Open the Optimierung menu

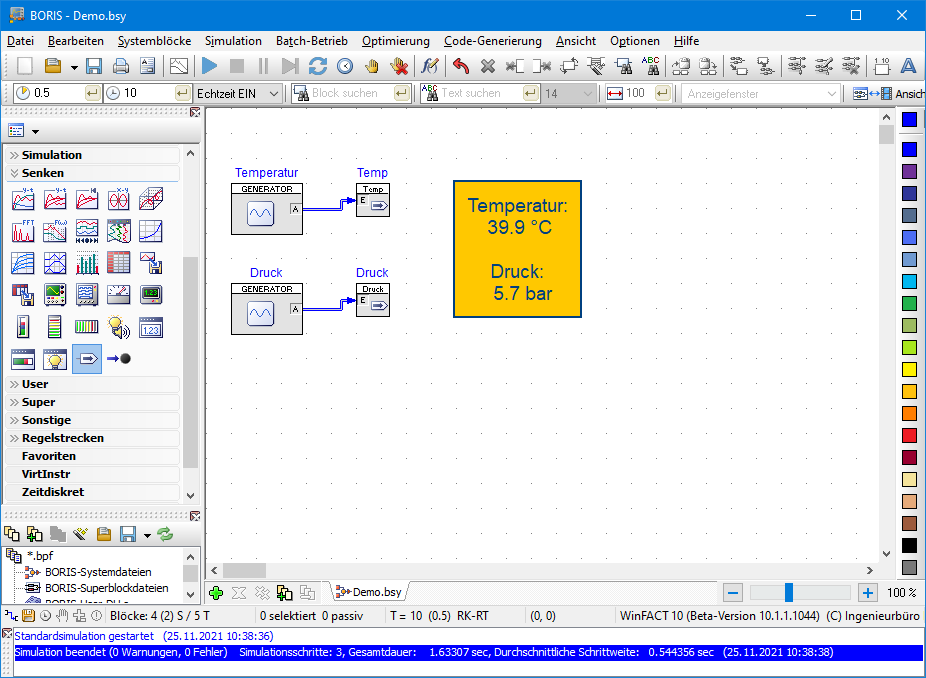point(396,41)
